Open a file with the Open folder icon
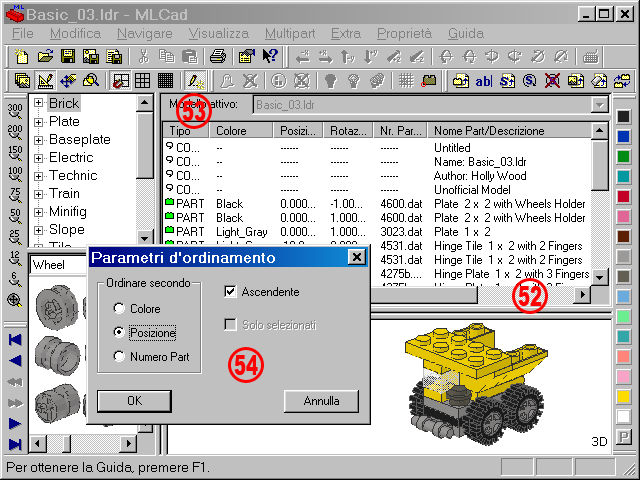 tap(45, 56)
